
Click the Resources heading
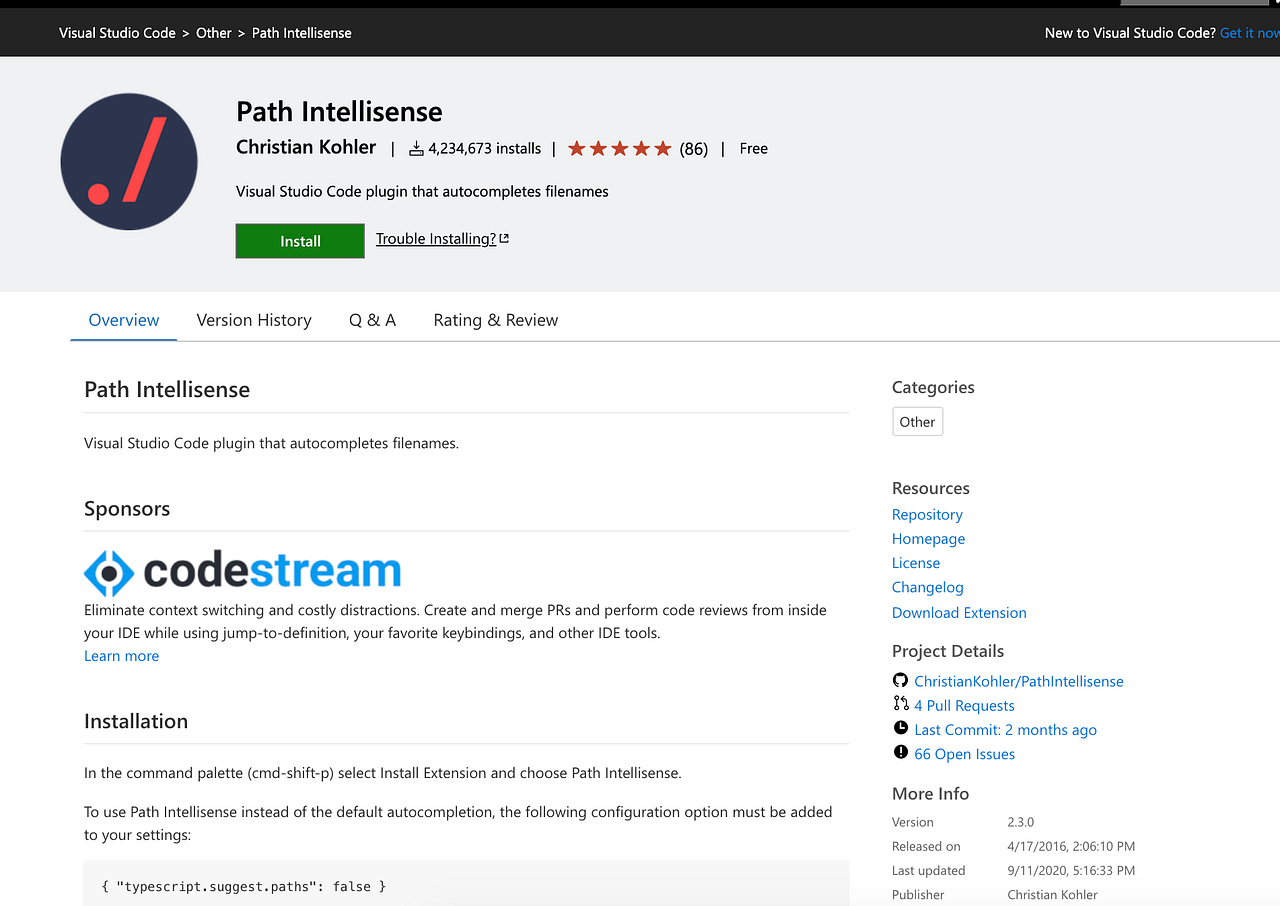click(931, 488)
